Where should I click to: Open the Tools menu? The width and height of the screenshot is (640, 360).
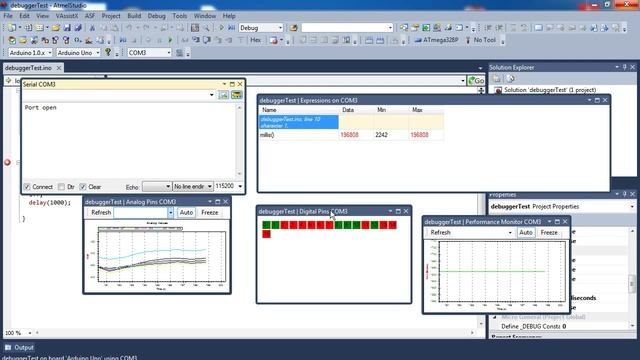[x=180, y=16]
